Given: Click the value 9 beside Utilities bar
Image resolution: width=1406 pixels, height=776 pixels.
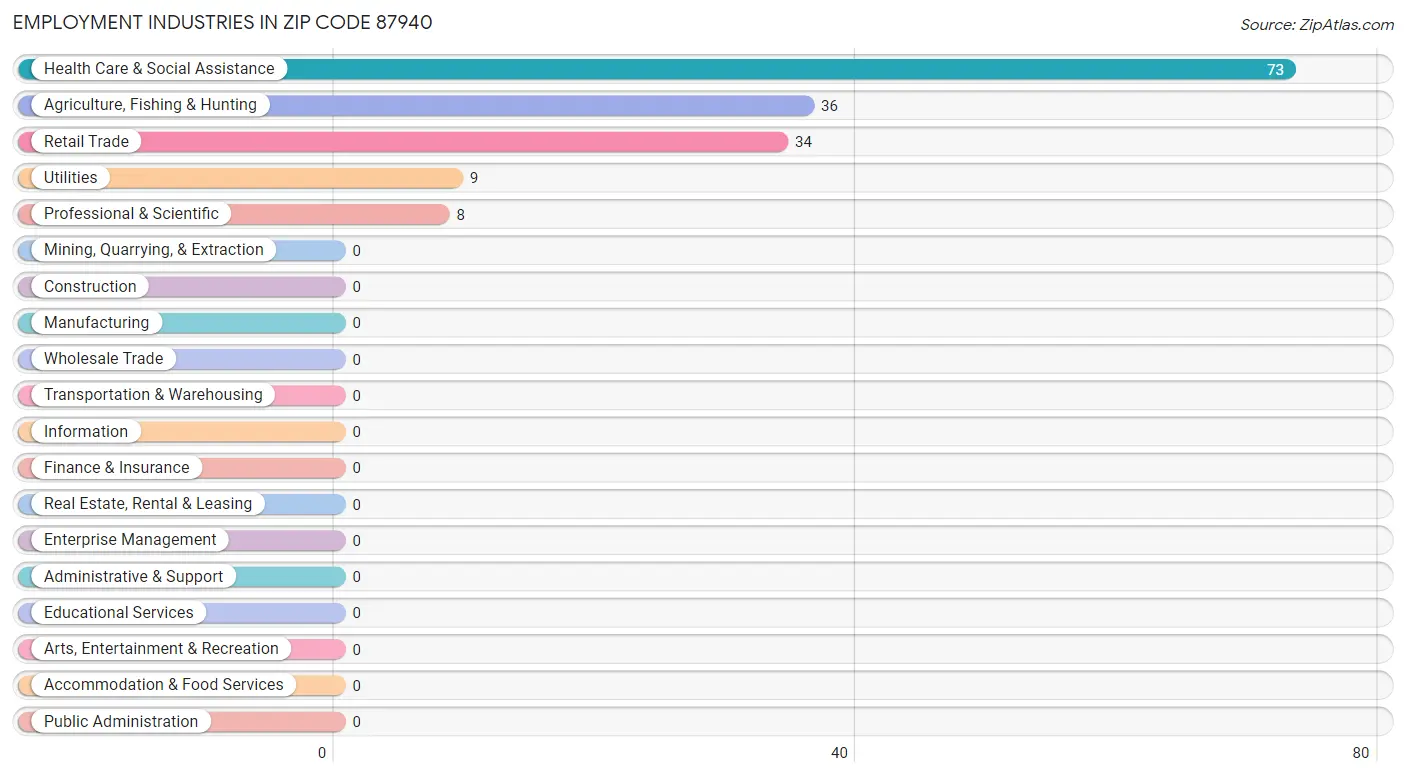Looking at the screenshot, I should point(474,178).
